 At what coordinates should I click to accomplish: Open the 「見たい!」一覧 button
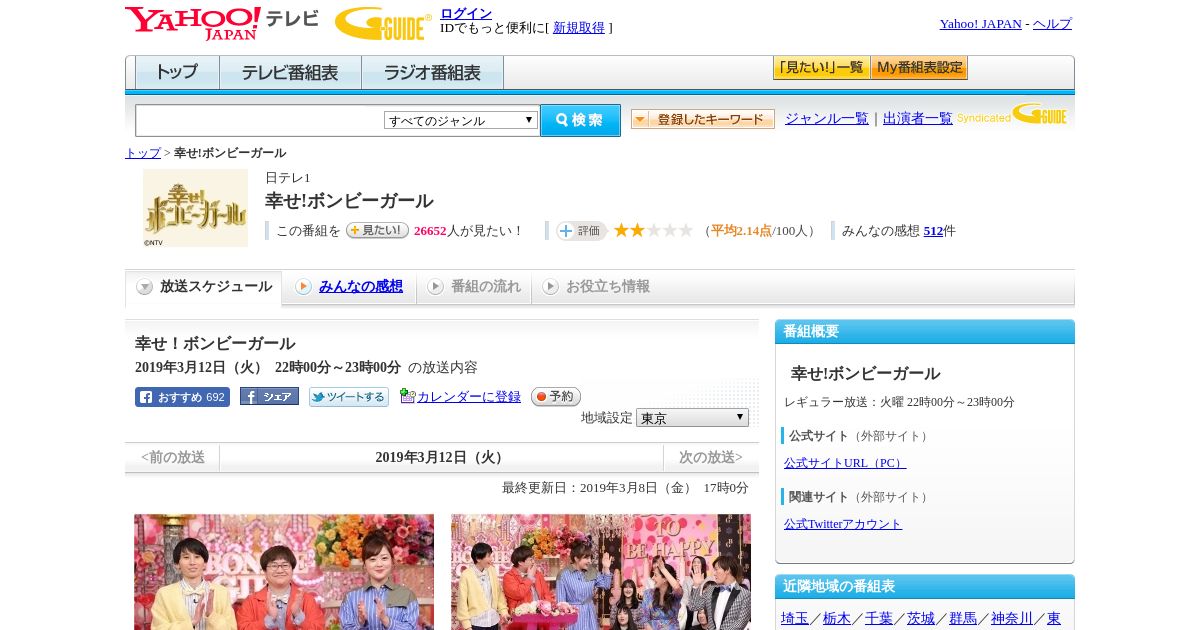pyautogui.click(x=821, y=68)
